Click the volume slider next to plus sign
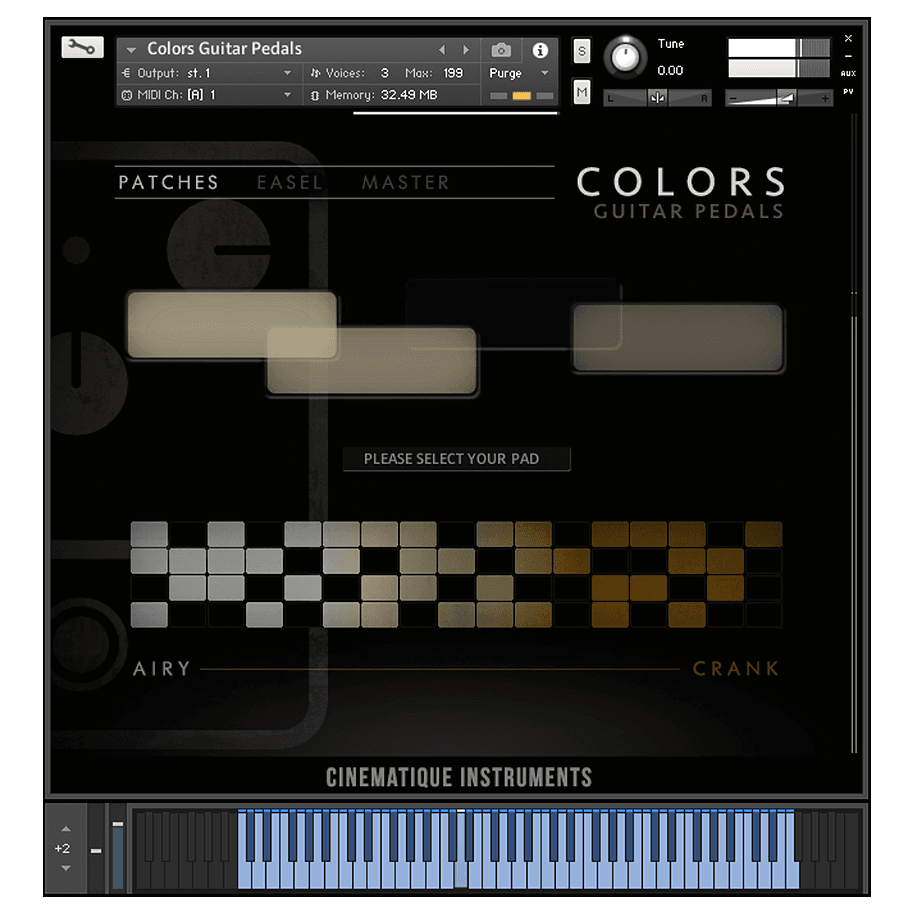914x914 pixels. [x=779, y=98]
